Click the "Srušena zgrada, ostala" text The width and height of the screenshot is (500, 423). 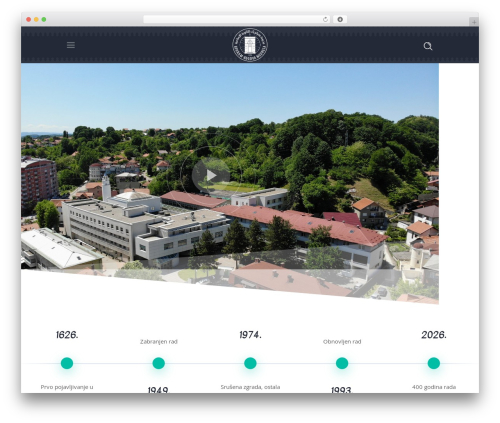click(x=250, y=387)
